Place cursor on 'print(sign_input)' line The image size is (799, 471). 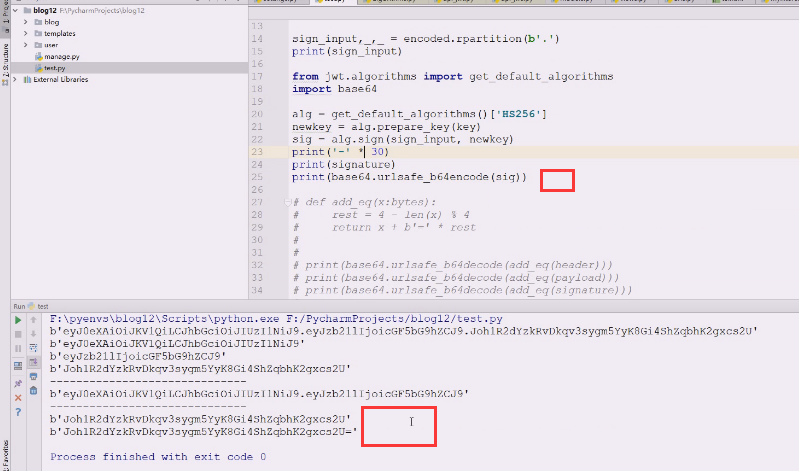[347, 51]
